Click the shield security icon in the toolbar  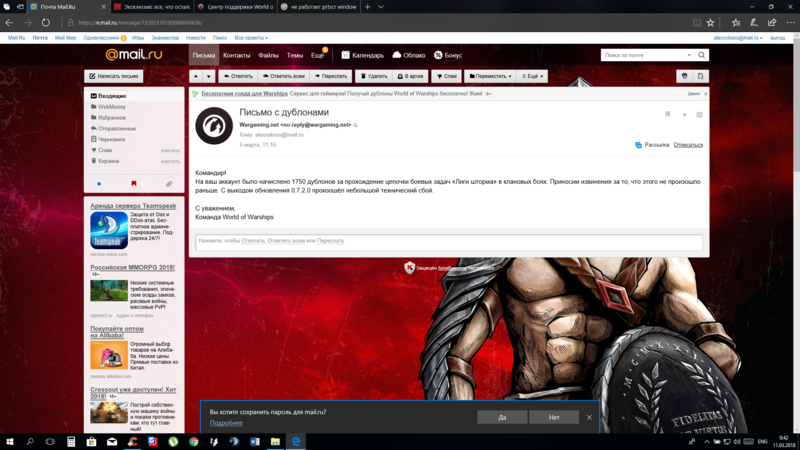pos(685,76)
